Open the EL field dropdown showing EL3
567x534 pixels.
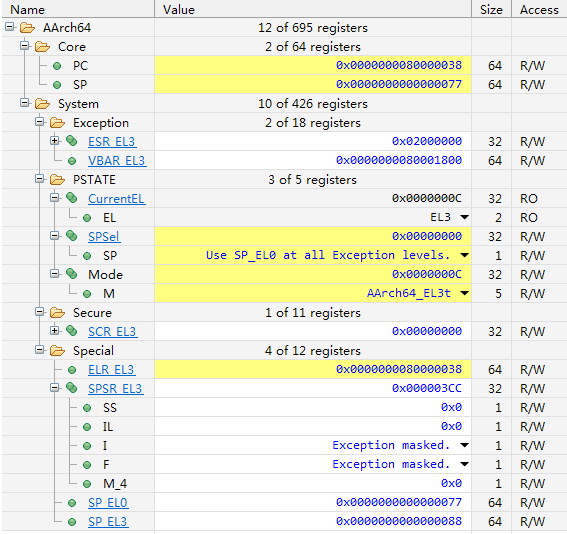tap(465, 217)
